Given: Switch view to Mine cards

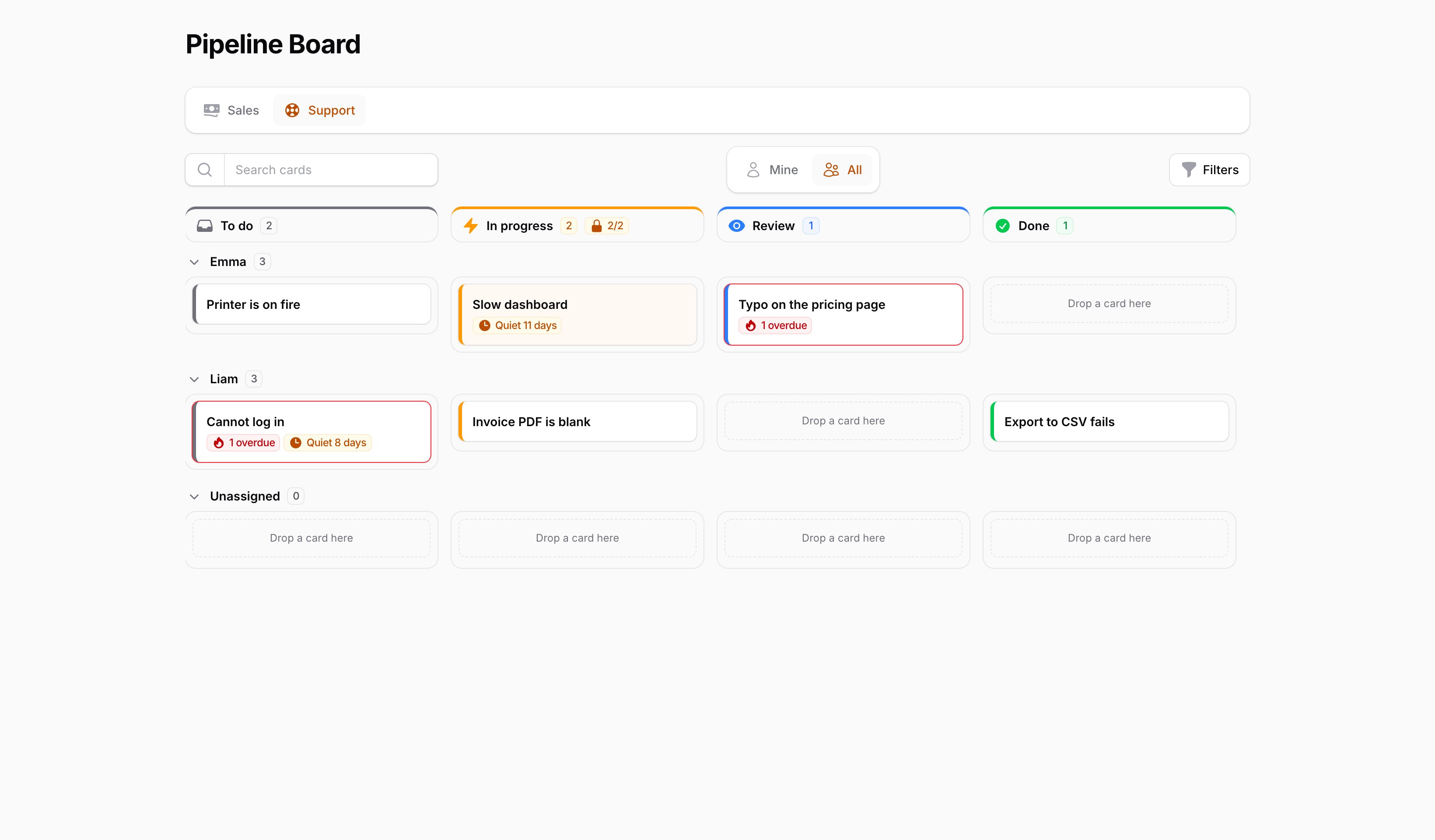Looking at the screenshot, I should pyautogui.click(x=772, y=170).
